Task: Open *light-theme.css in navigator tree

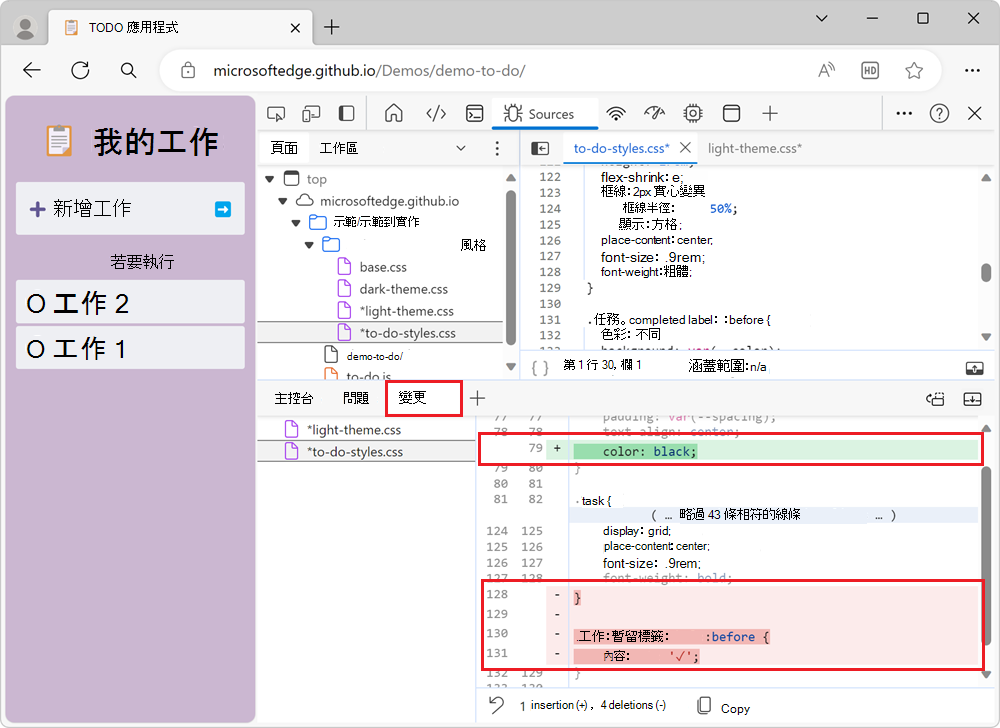Action: click(406, 311)
